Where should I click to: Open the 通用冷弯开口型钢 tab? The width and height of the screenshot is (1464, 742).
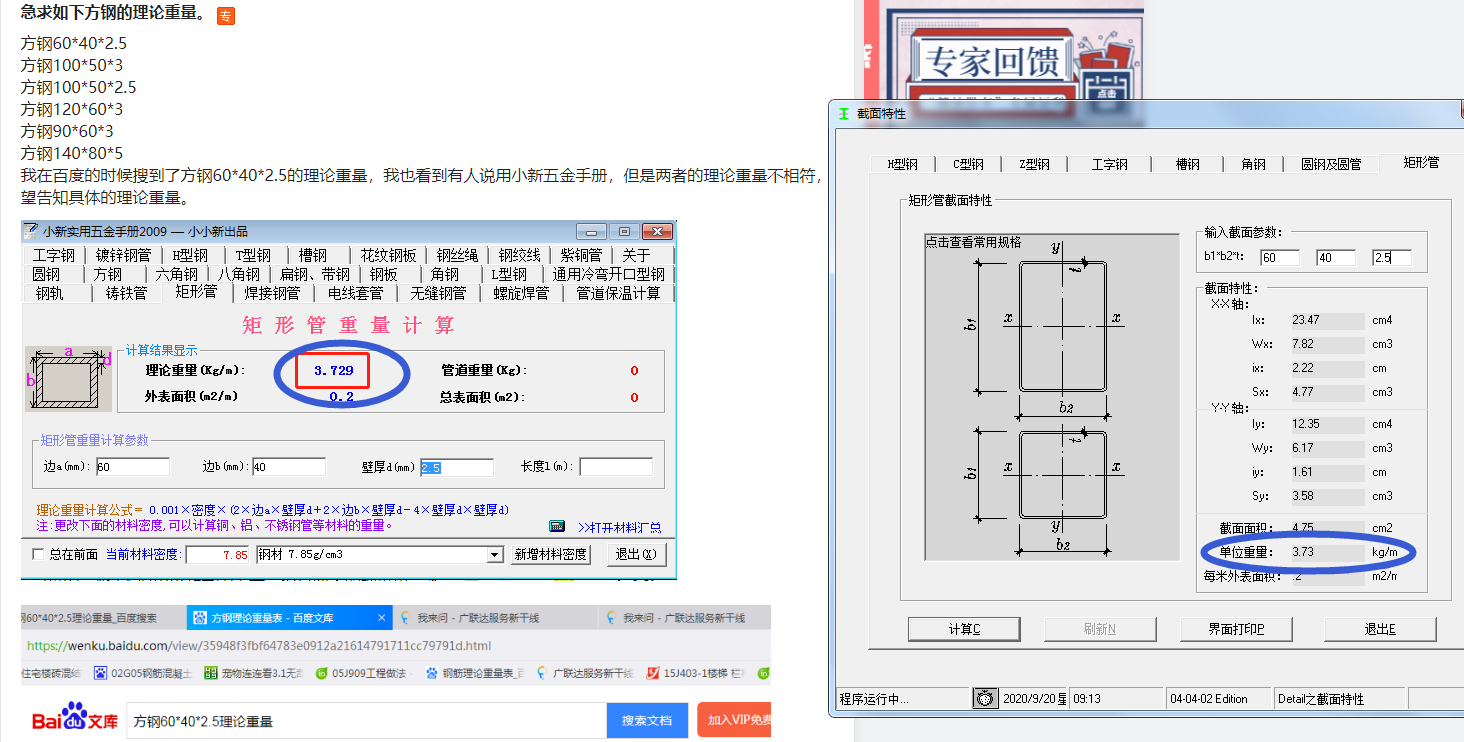pyautogui.click(x=609, y=274)
